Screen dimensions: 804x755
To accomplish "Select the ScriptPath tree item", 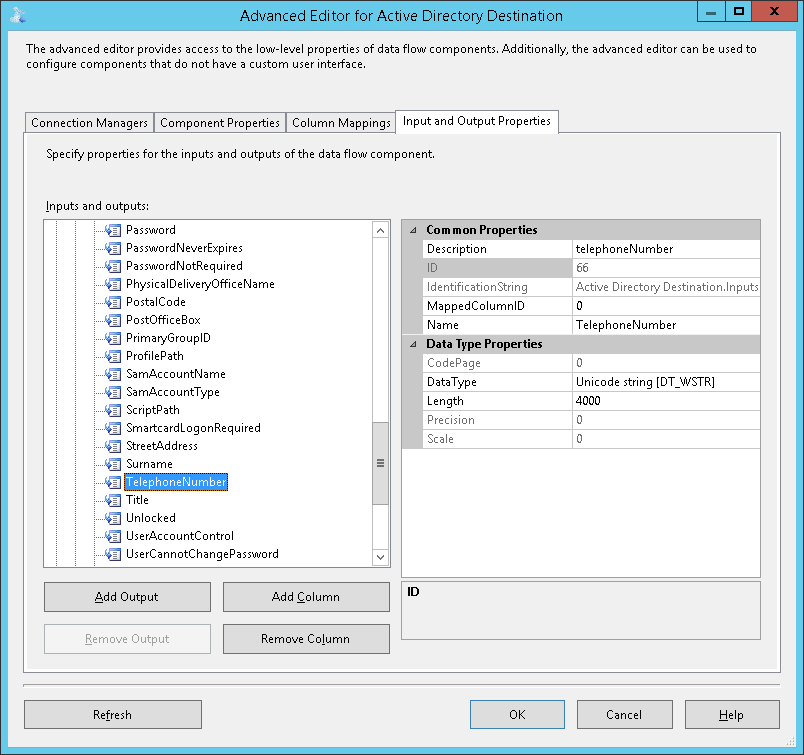I will pyautogui.click(x=153, y=410).
